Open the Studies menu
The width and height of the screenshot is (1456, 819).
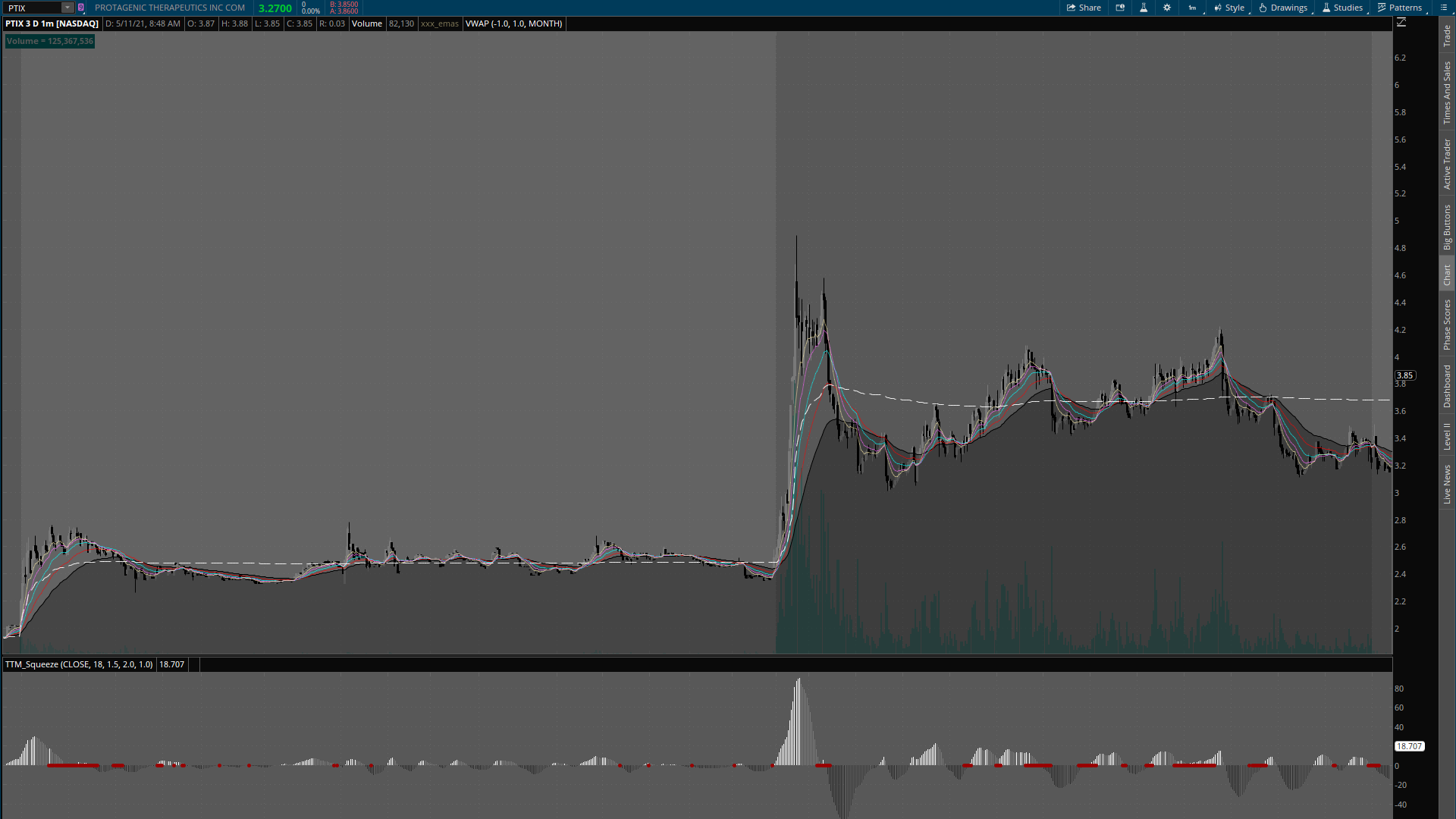[1342, 8]
